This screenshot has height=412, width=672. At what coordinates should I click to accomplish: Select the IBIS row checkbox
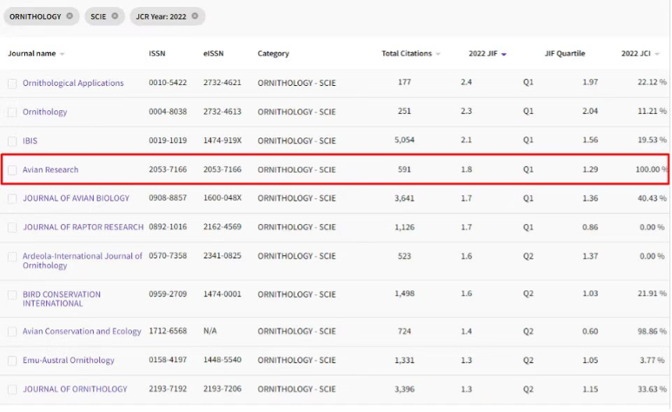click(x=13, y=141)
